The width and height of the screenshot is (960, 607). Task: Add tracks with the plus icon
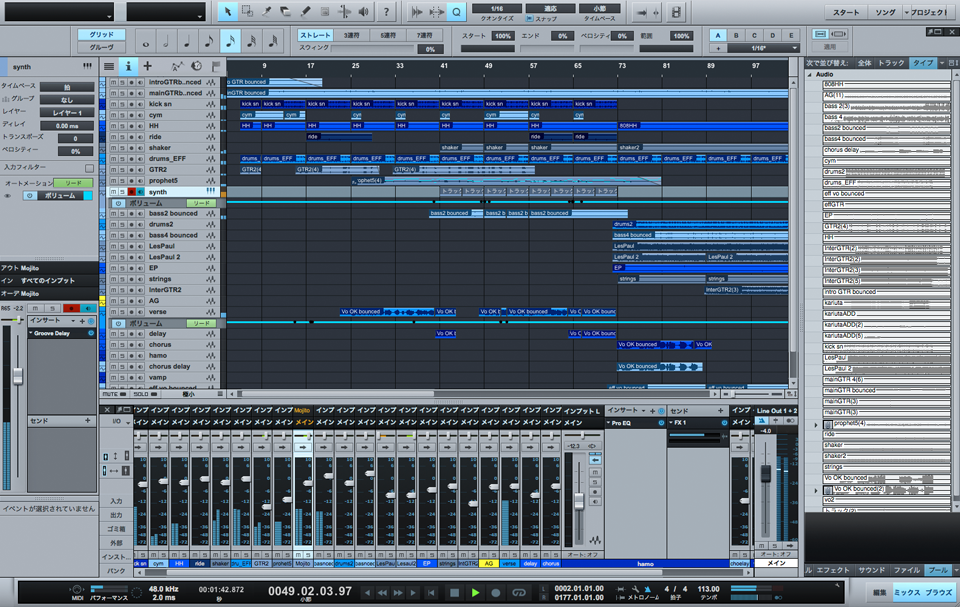pos(148,66)
